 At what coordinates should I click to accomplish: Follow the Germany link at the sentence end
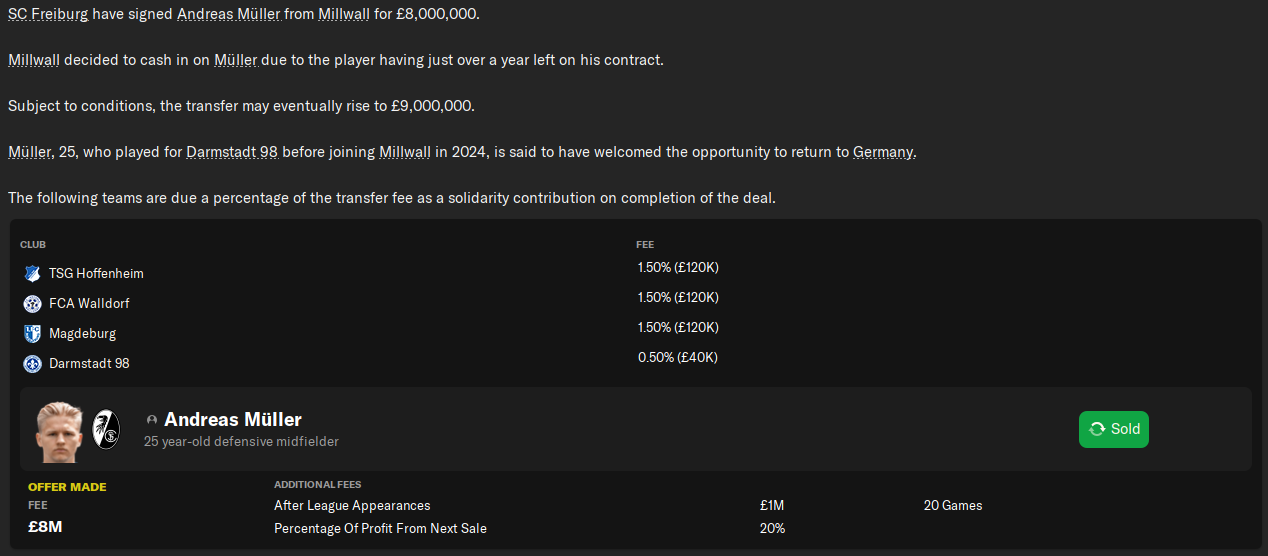click(883, 152)
